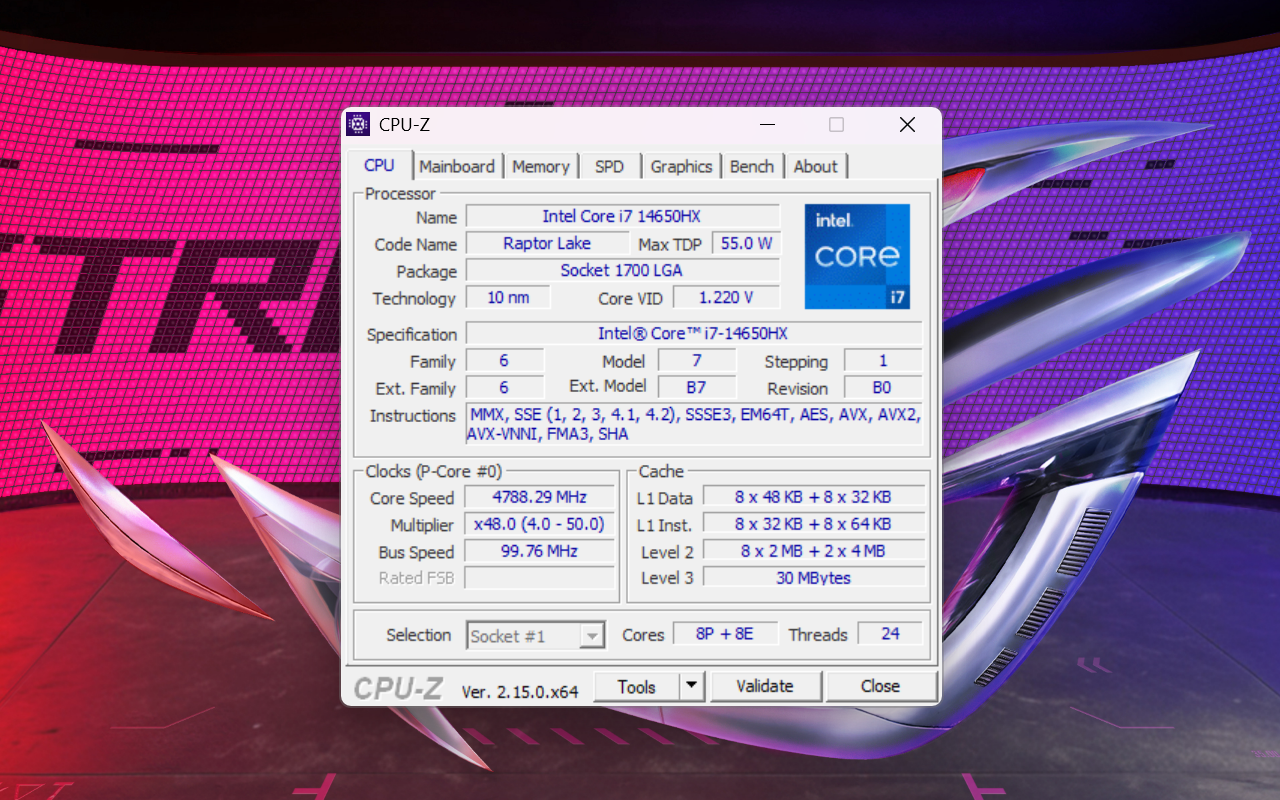Click the Level 2 cache value
The image size is (1280, 800).
pos(814,551)
